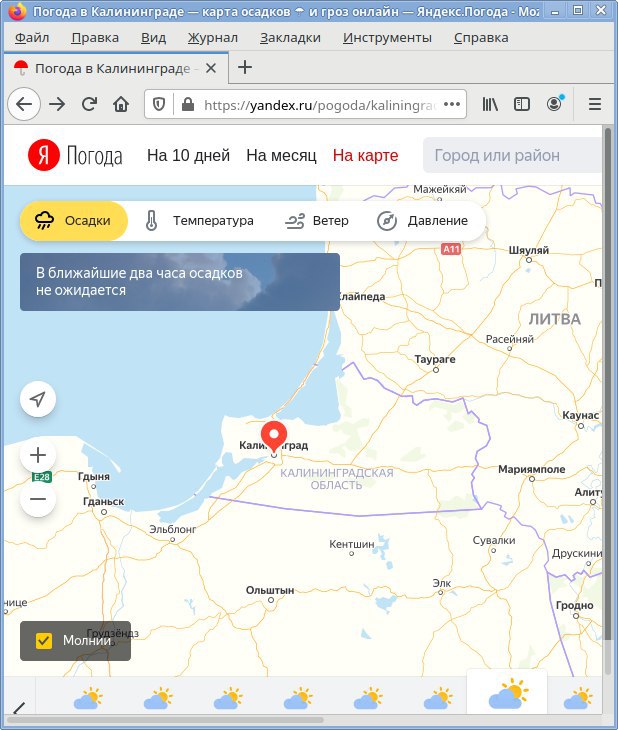Image resolution: width=618 pixels, height=730 pixels.
Task: Open the На месяц forecast link
Action: (x=281, y=155)
